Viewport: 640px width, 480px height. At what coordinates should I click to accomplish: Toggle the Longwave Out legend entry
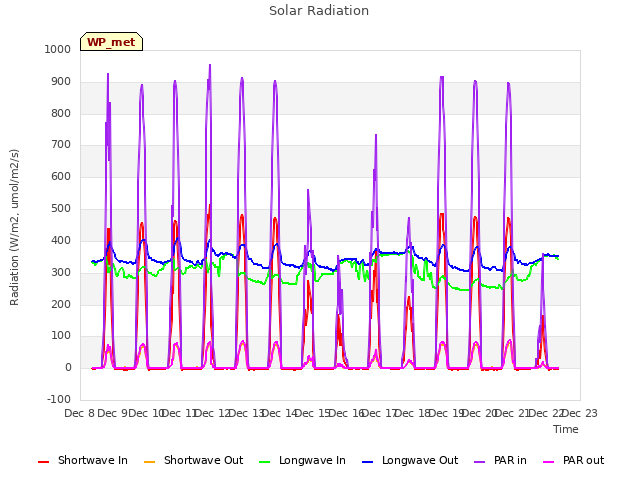(410, 460)
